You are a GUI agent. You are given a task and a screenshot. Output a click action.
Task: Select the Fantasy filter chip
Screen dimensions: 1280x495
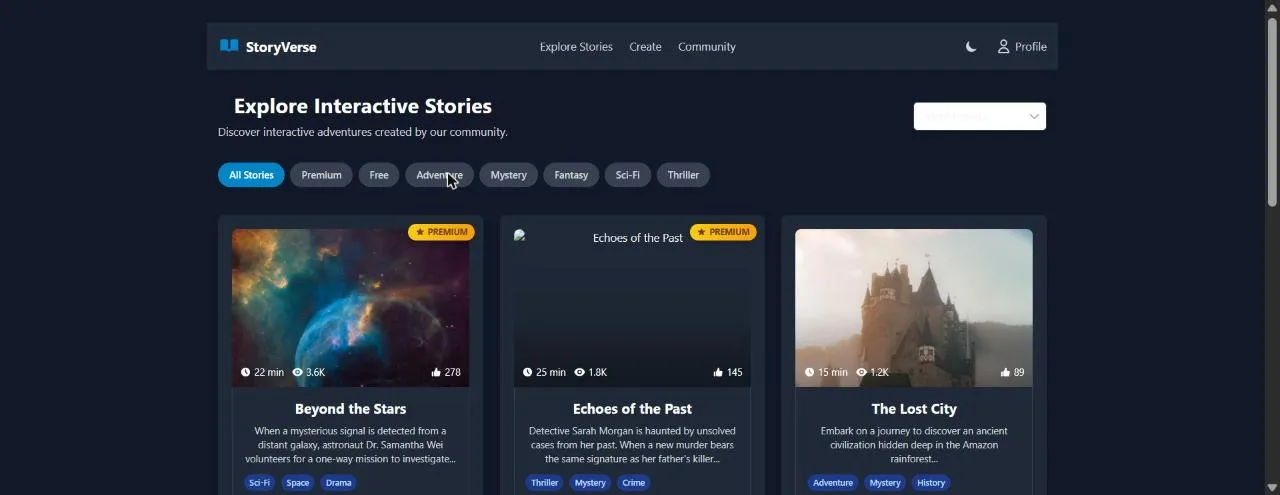pos(571,175)
